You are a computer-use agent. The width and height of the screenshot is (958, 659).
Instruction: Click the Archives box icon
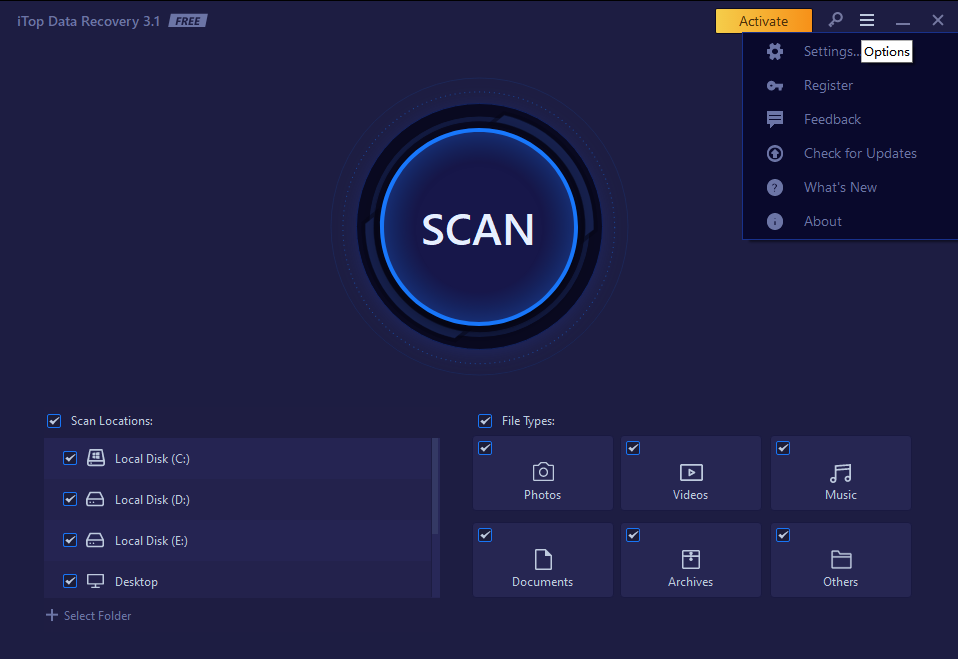point(691,559)
